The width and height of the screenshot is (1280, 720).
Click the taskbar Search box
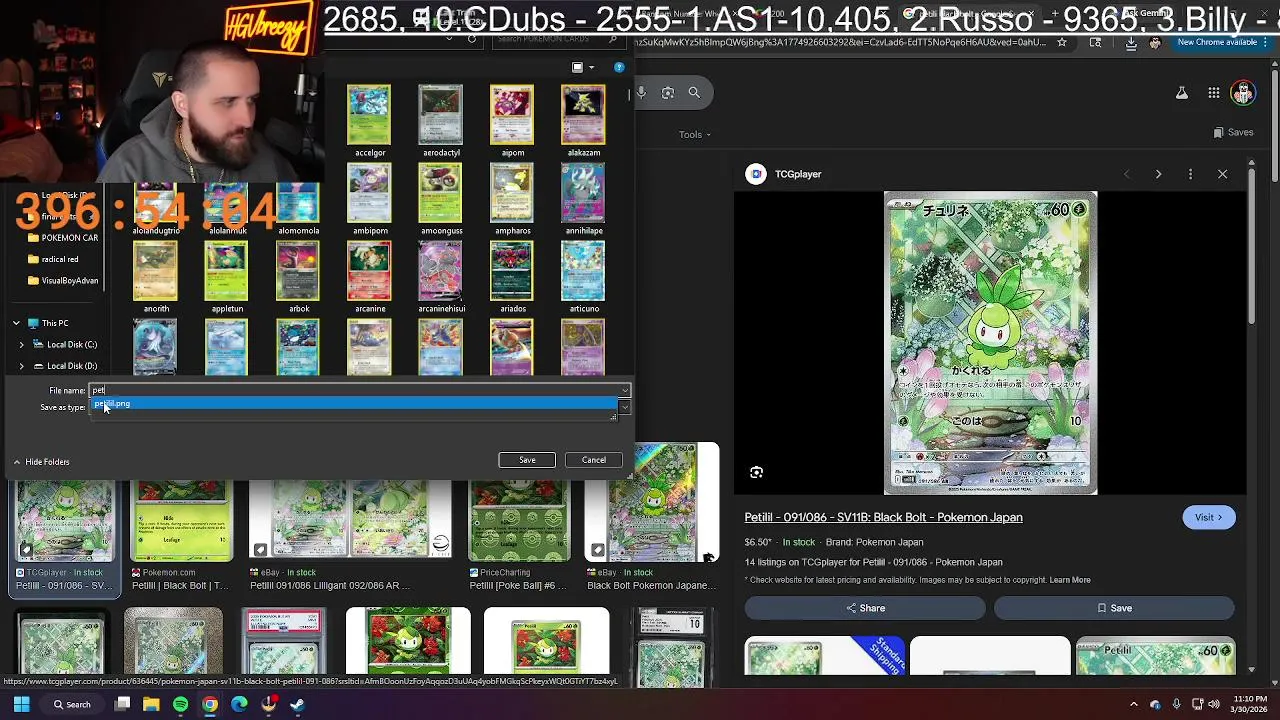(x=72, y=704)
